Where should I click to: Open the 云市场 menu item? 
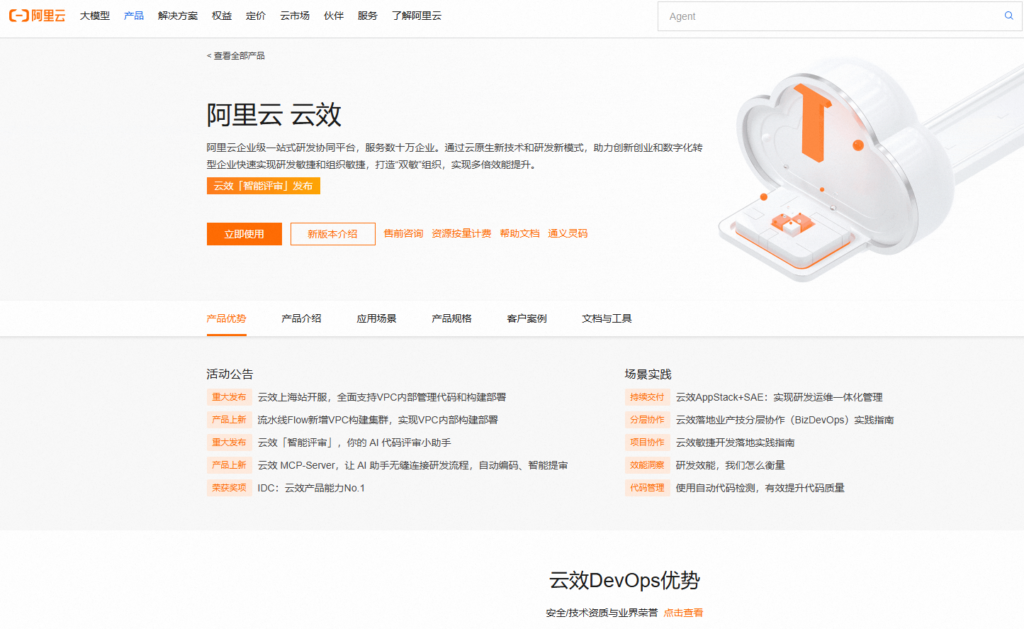294,15
